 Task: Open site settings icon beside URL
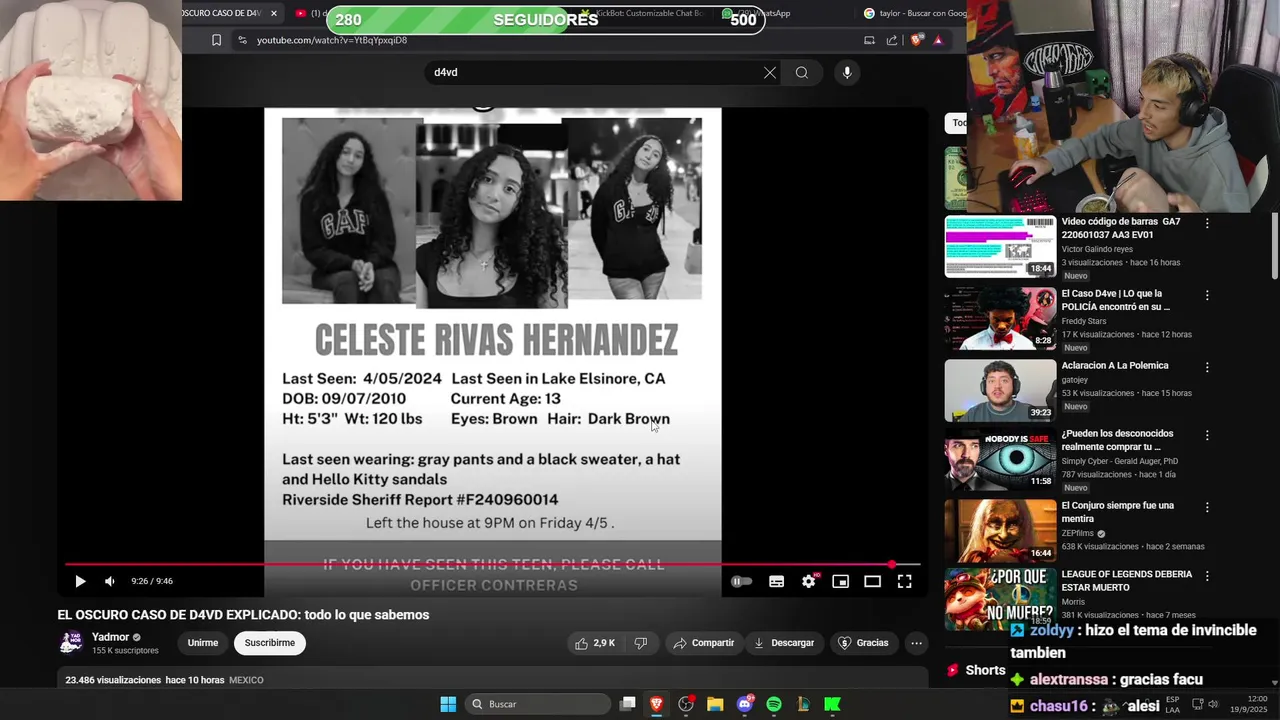click(x=242, y=40)
